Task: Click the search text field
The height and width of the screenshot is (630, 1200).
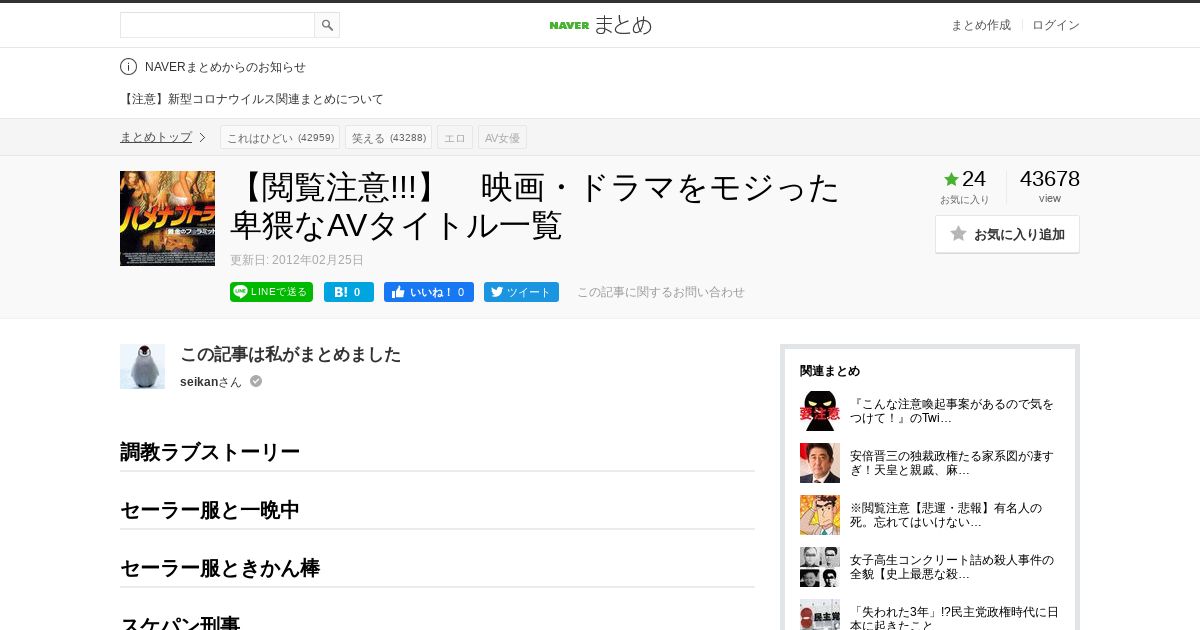Action: (218, 25)
